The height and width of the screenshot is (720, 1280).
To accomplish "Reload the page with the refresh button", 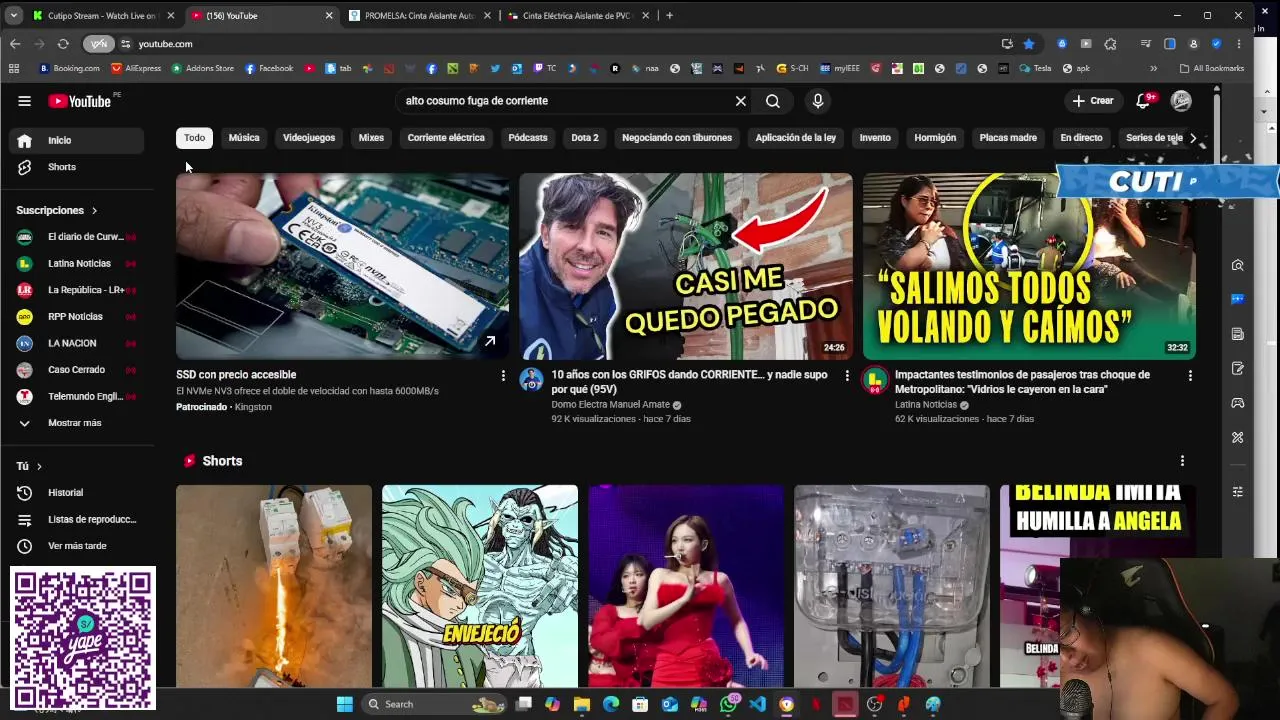I will pyautogui.click(x=63, y=44).
